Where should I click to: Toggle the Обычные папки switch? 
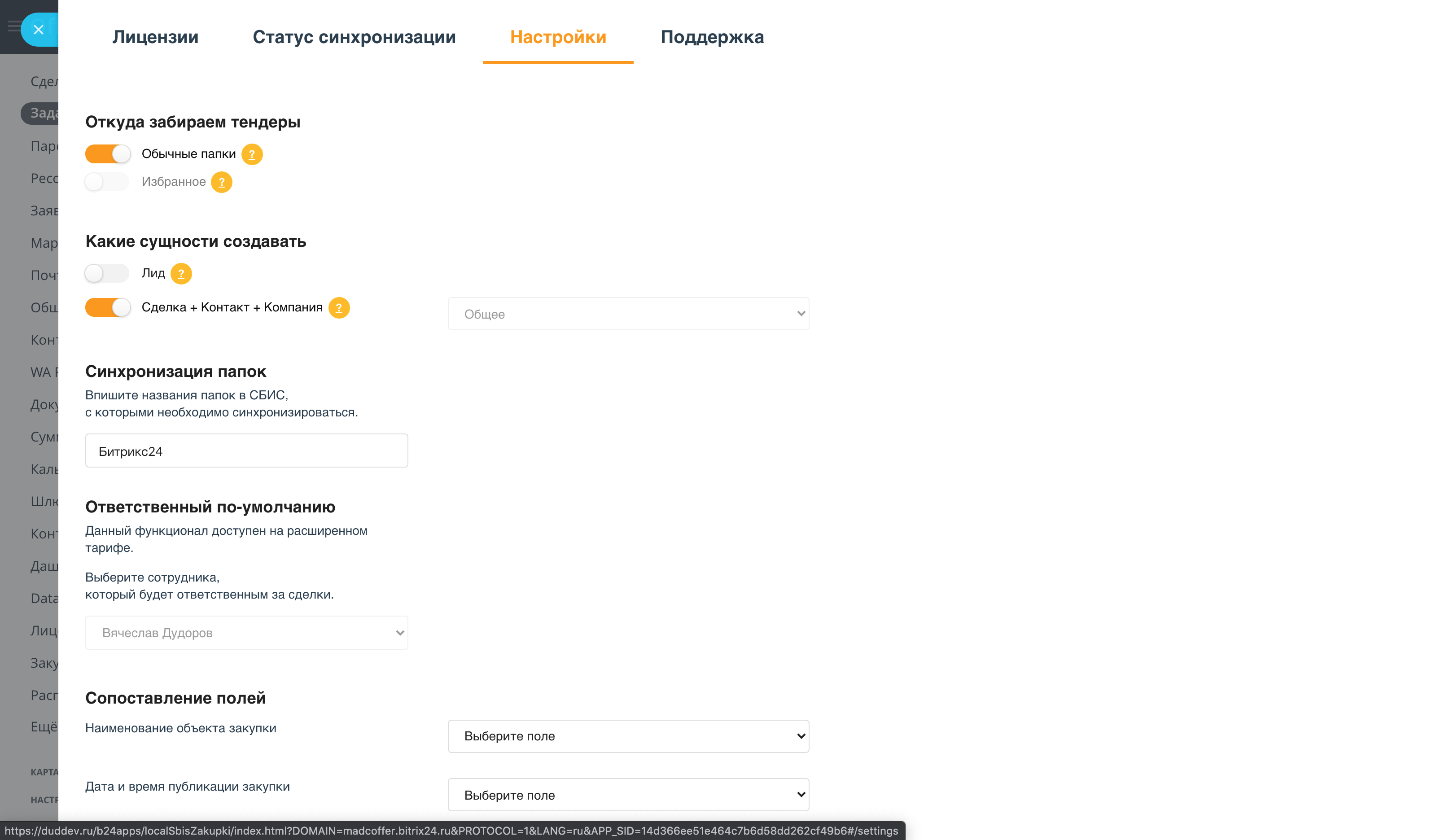pyautogui.click(x=108, y=154)
